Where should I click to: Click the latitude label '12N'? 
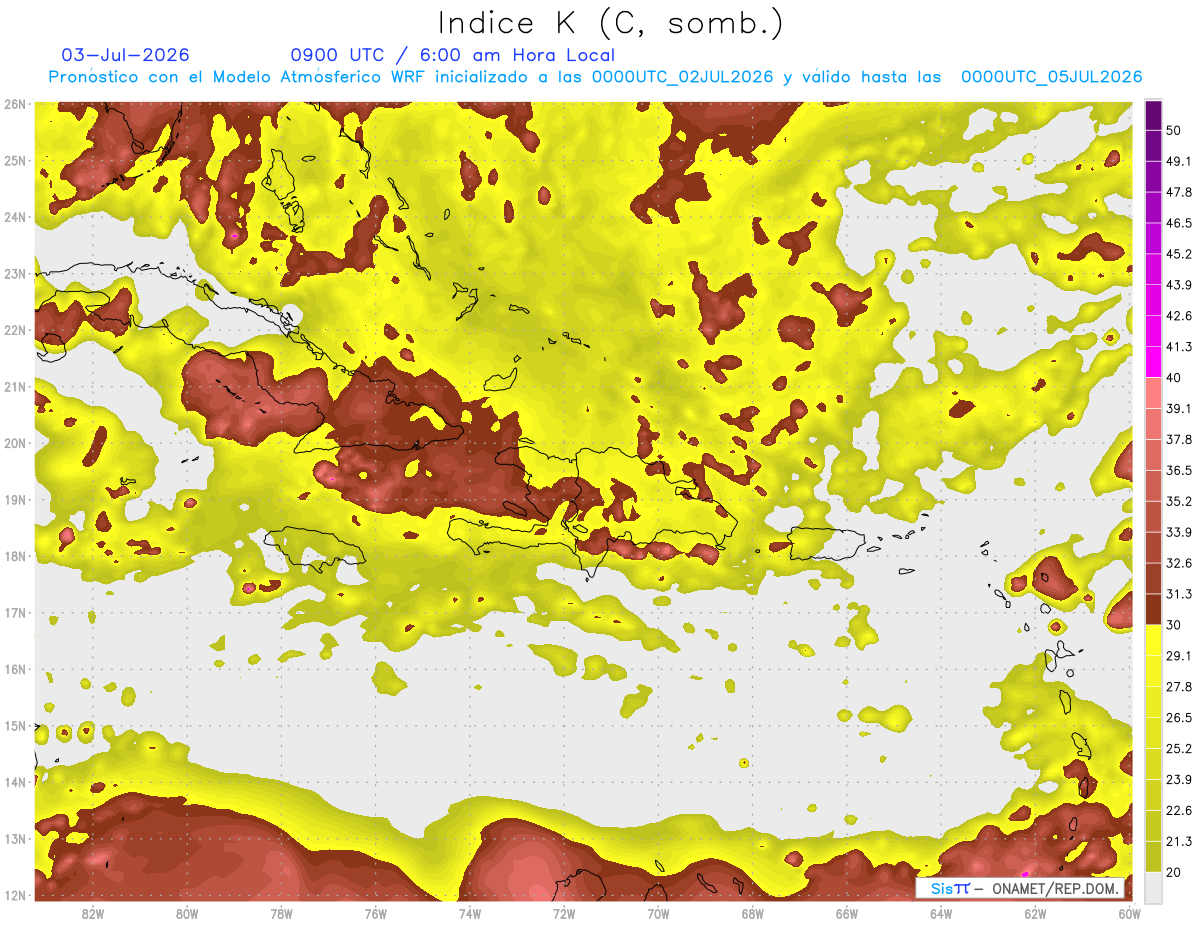14,895
